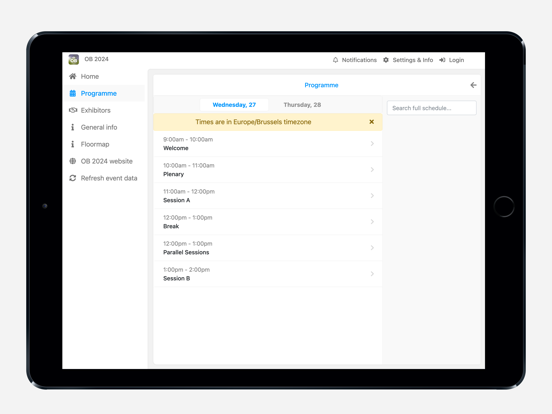Open the Plenary session title
552x414 pixels.
tap(173, 174)
